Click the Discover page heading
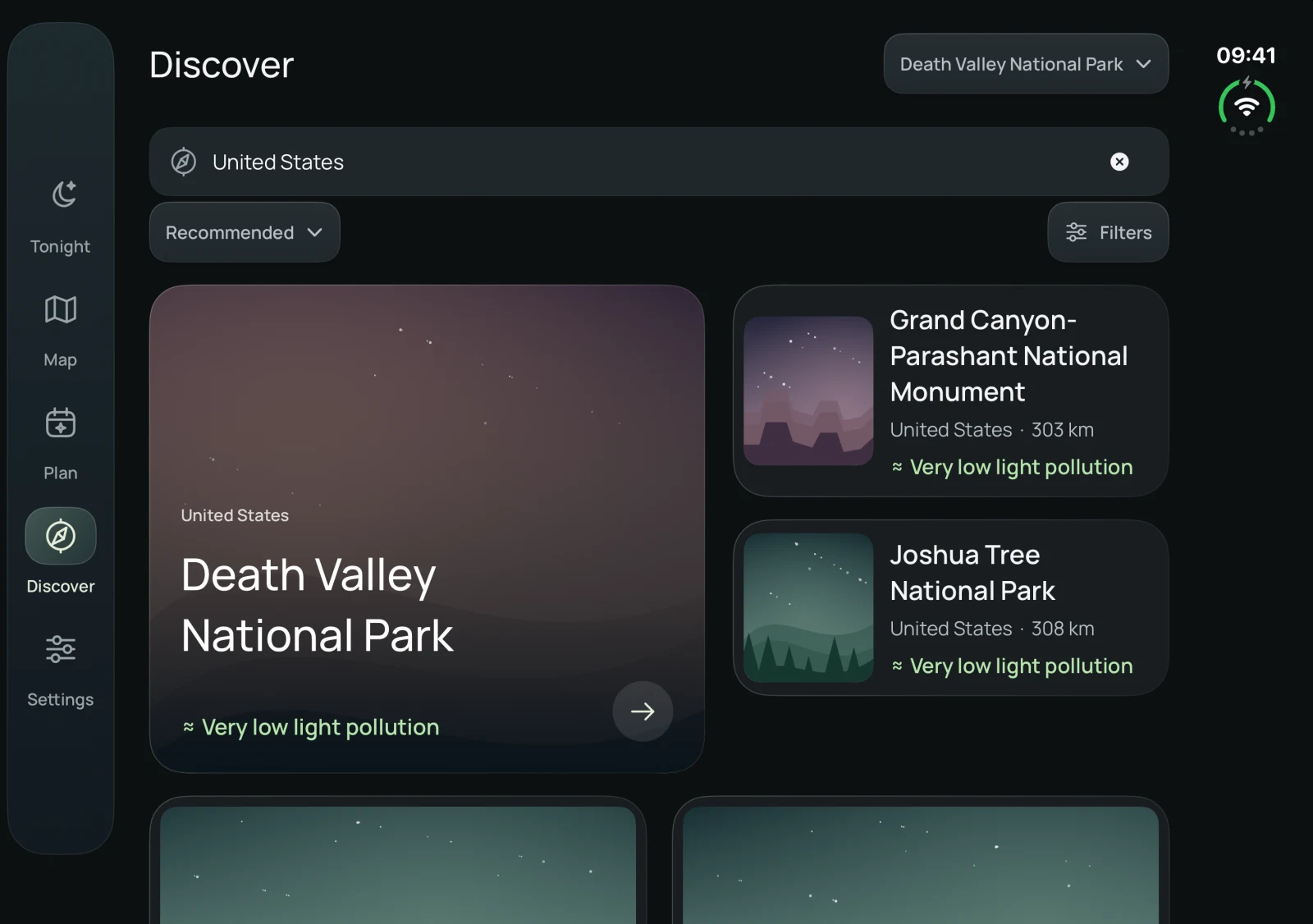The height and width of the screenshot is (924, 1313). click(222, 65)
